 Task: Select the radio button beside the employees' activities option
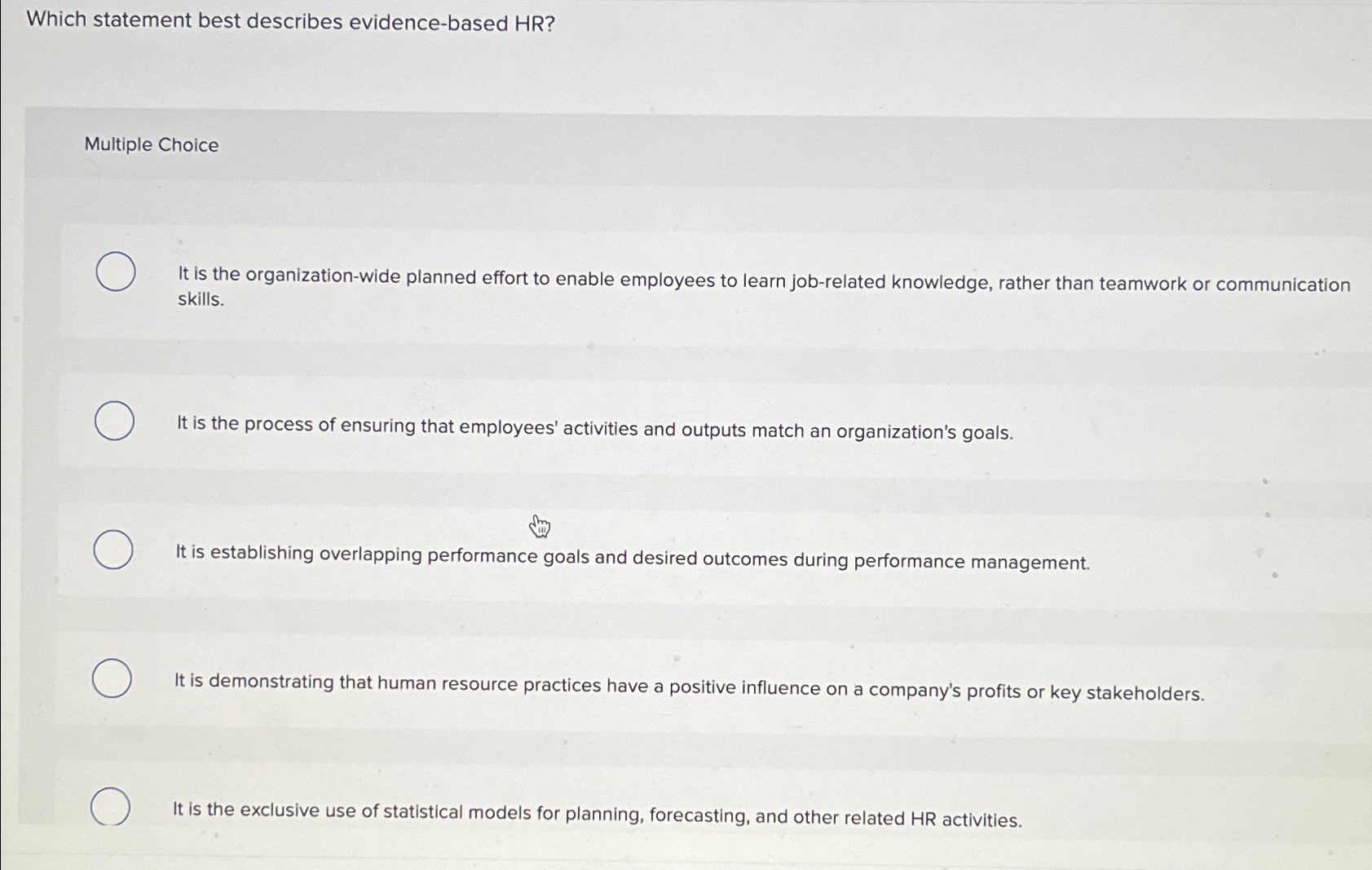click(113, 420)
